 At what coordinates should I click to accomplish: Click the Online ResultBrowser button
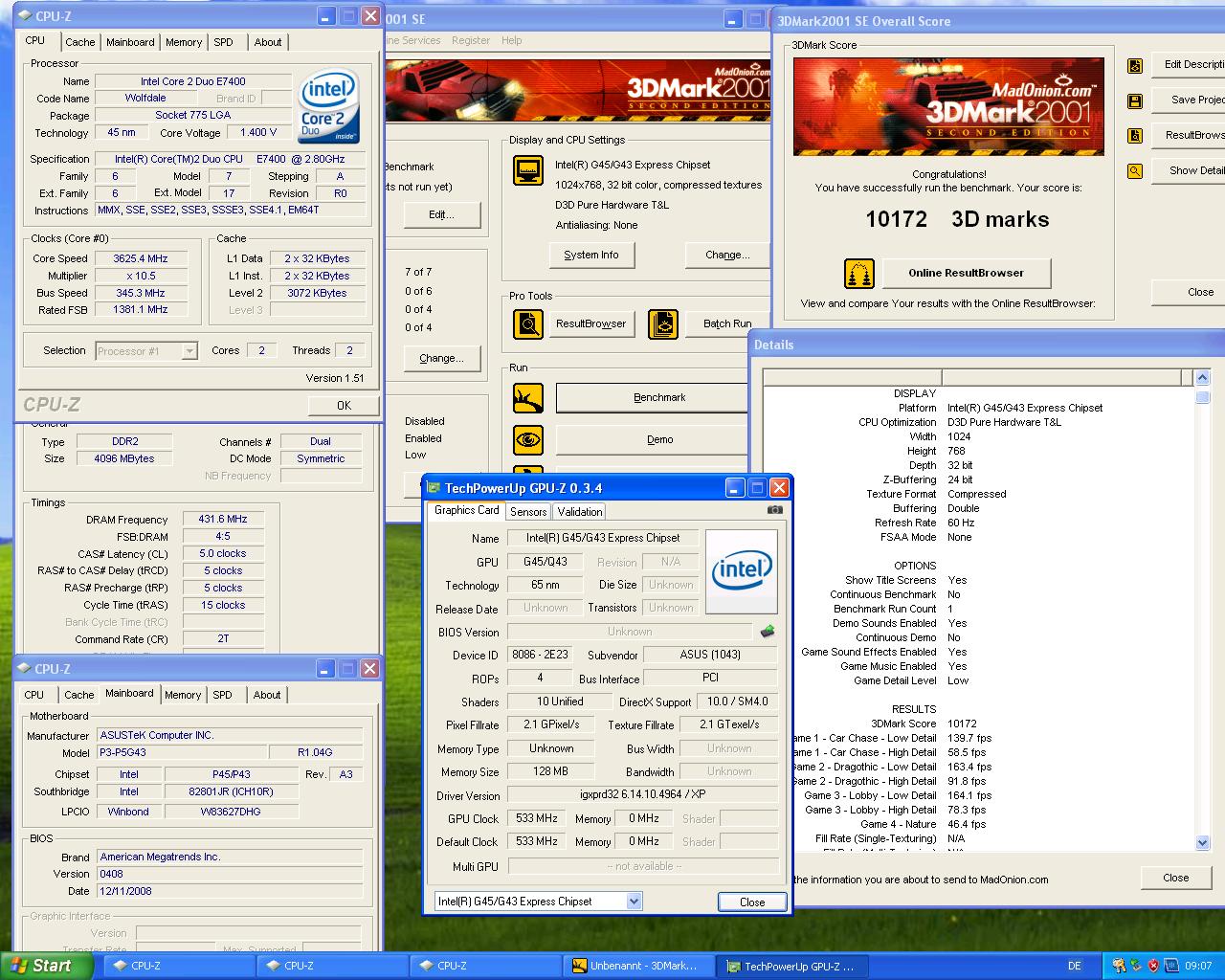[x=966, y=274]
